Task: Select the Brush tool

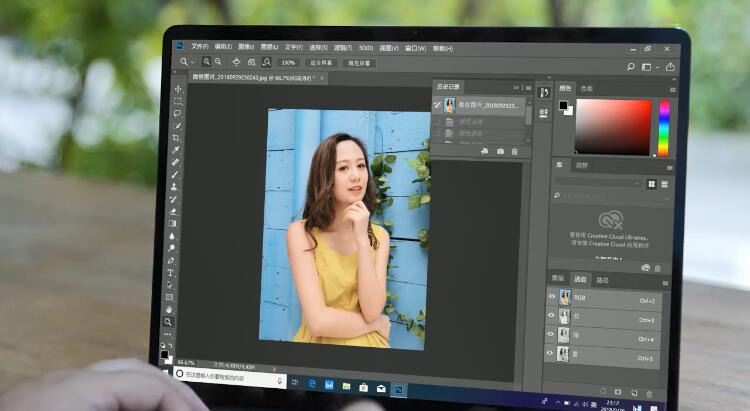Action: coord(175,175)
